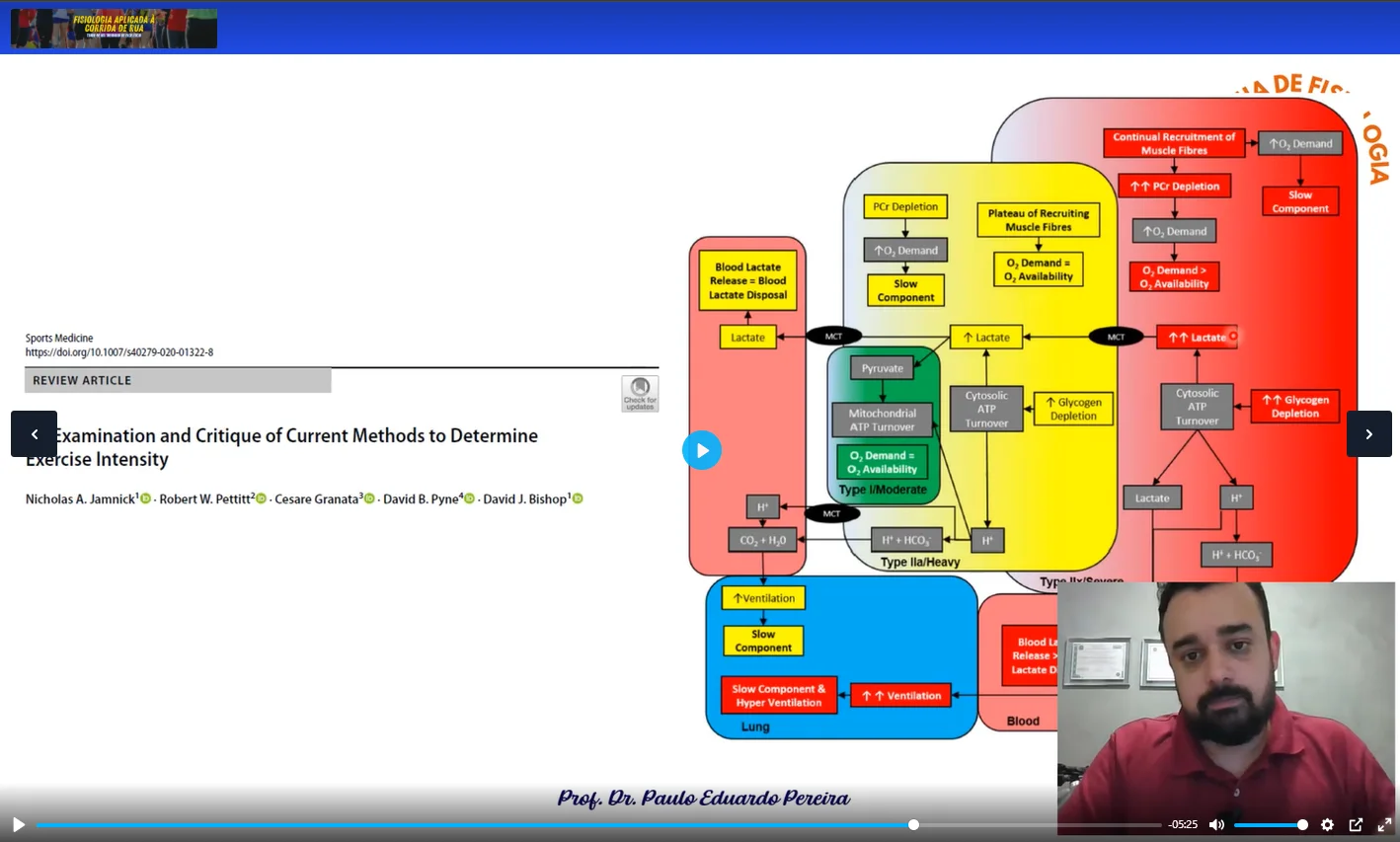Click the DOI link under Sports Medicine
Image resolution: width=1400 pixels, height=842 pixels.
[x=119, y=352]
